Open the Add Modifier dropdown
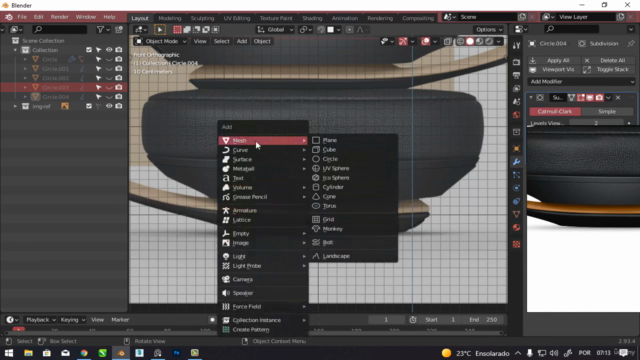The image size is (640, 360). [x=581, y=82]
